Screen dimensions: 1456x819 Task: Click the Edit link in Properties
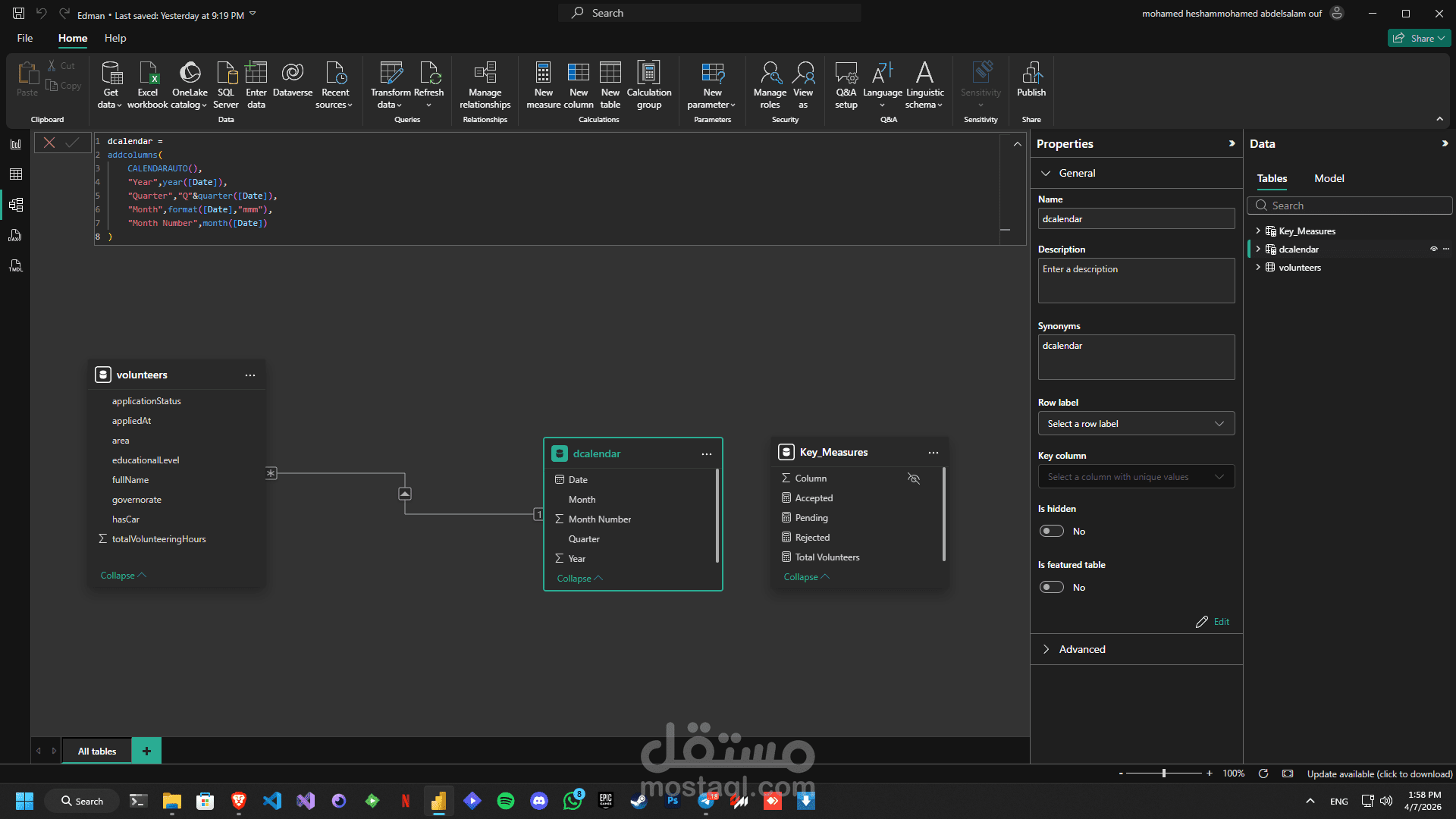pyautogui.click(x=1220, y=621)
